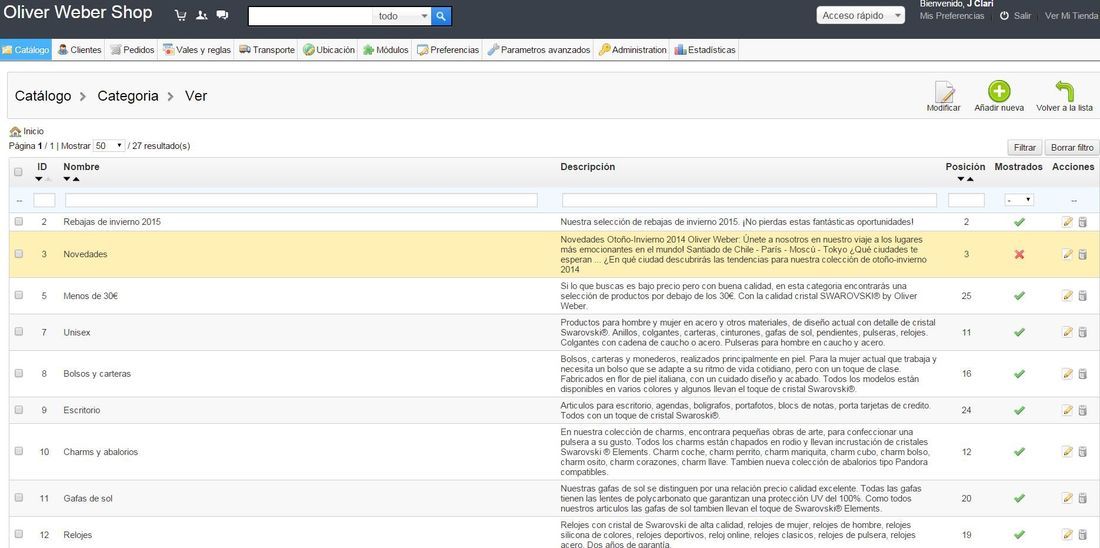Open the Mostrados filter dropdown

point(1019,200)
